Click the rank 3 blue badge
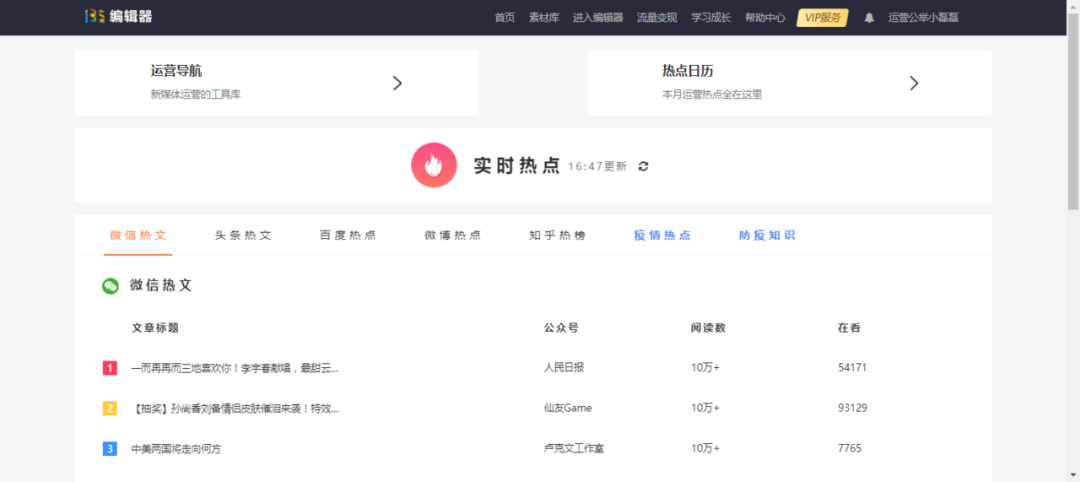The width and height of the screenshot is (1080, 482). point(110,449)
